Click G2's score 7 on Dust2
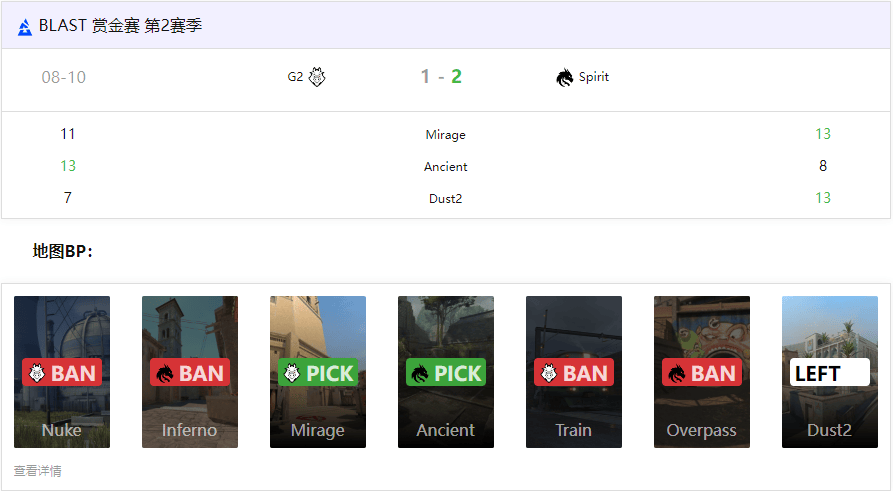This screenshot has height=491, width=893. (x=68, y=198)
